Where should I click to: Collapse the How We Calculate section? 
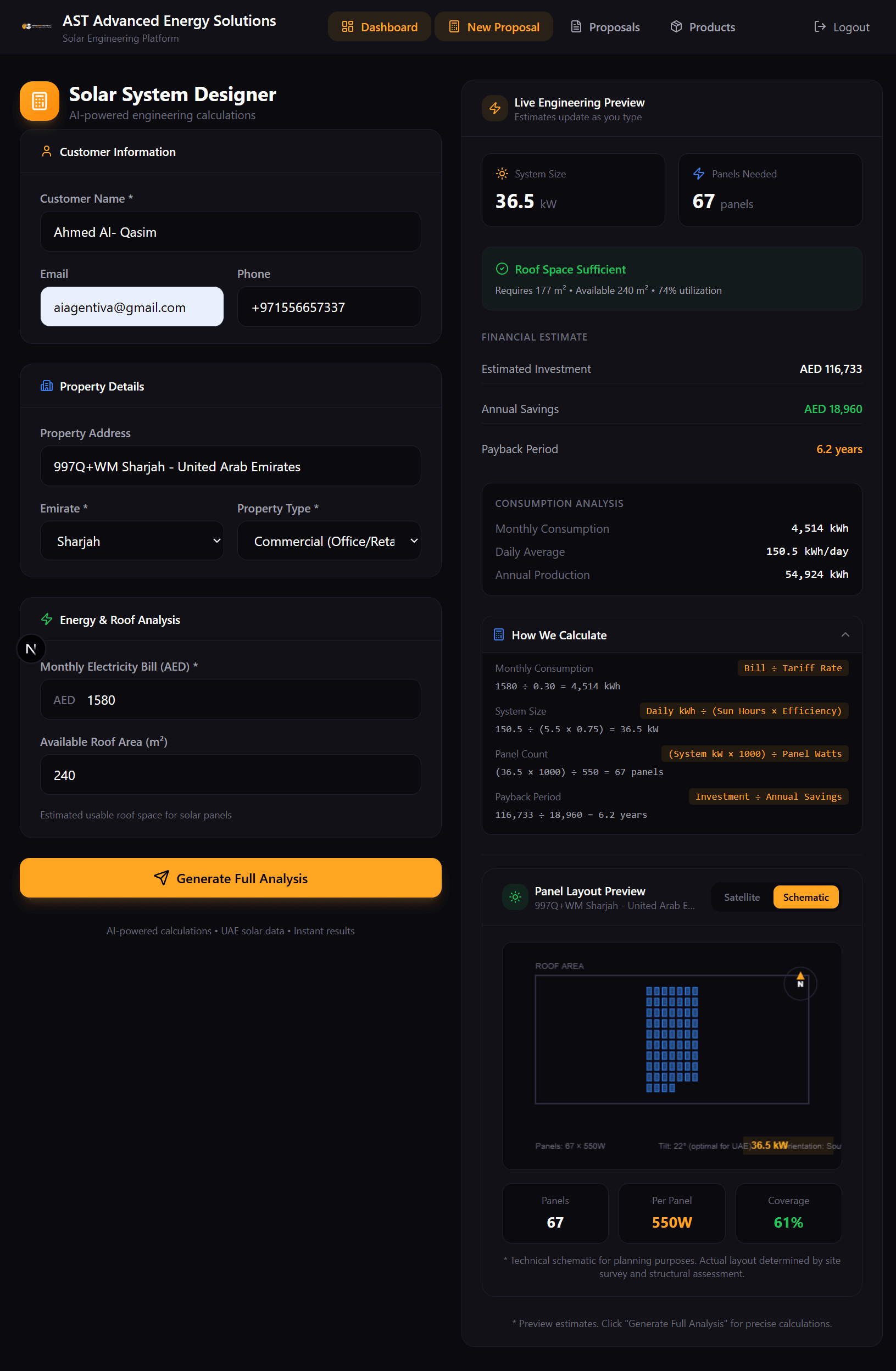coord(845,634)
